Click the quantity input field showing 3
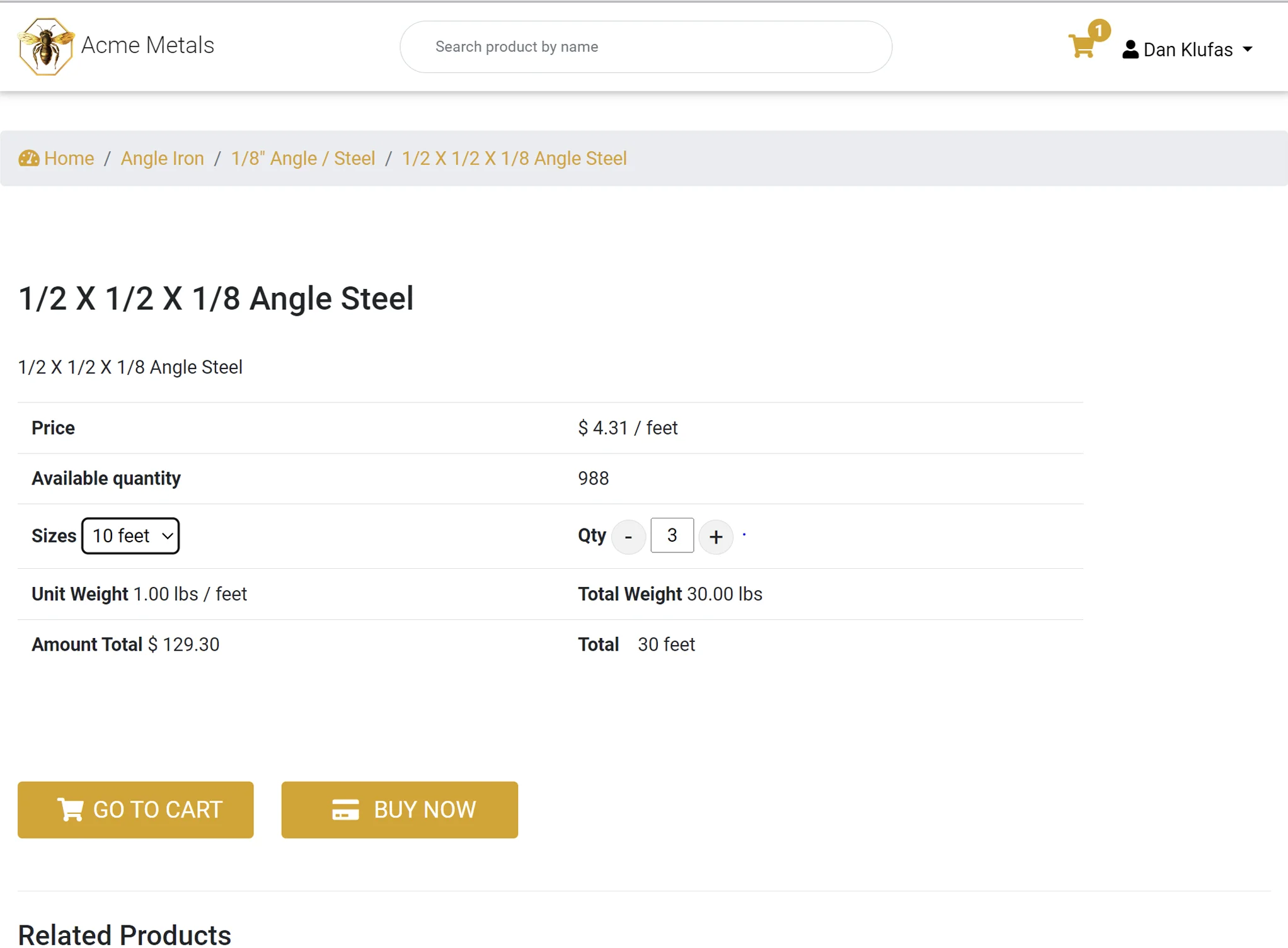This screenshot has height=948, width=1288. pos(672,535)
